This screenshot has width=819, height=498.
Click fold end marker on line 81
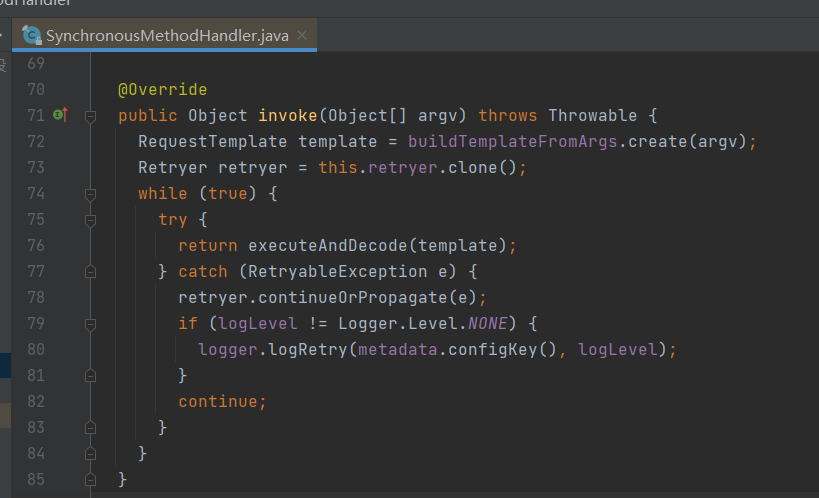(x=90, y=376)
